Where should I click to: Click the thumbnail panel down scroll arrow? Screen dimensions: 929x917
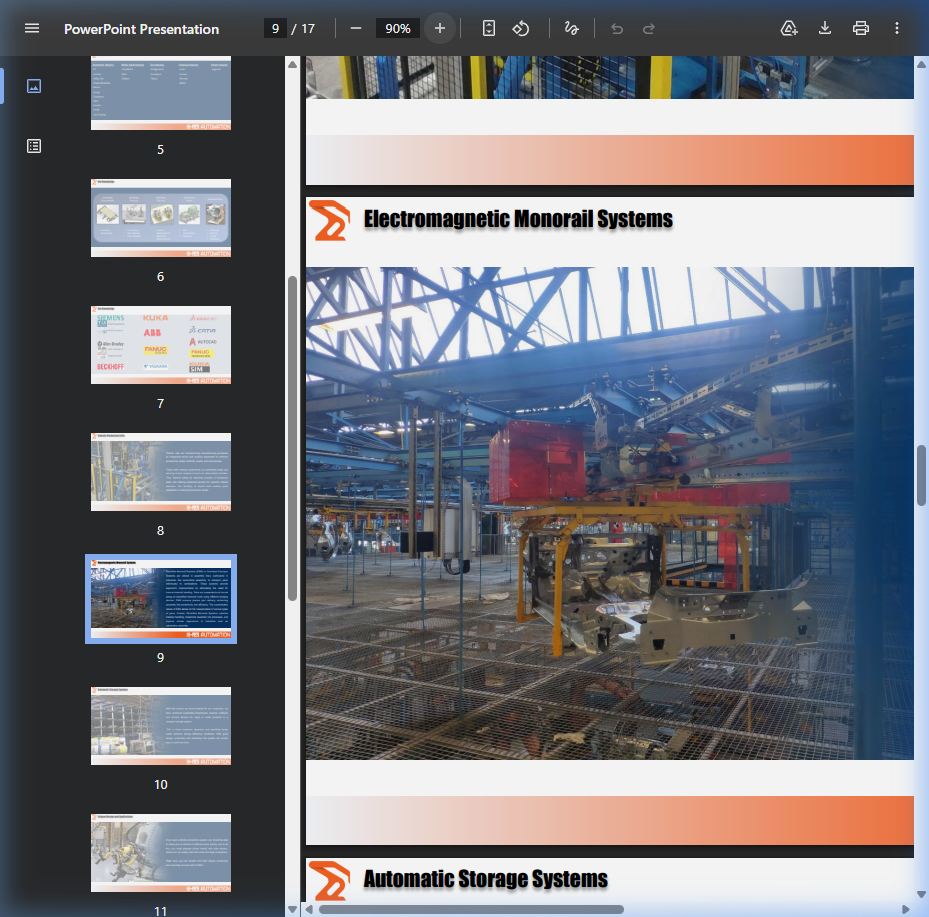(292, 909)
